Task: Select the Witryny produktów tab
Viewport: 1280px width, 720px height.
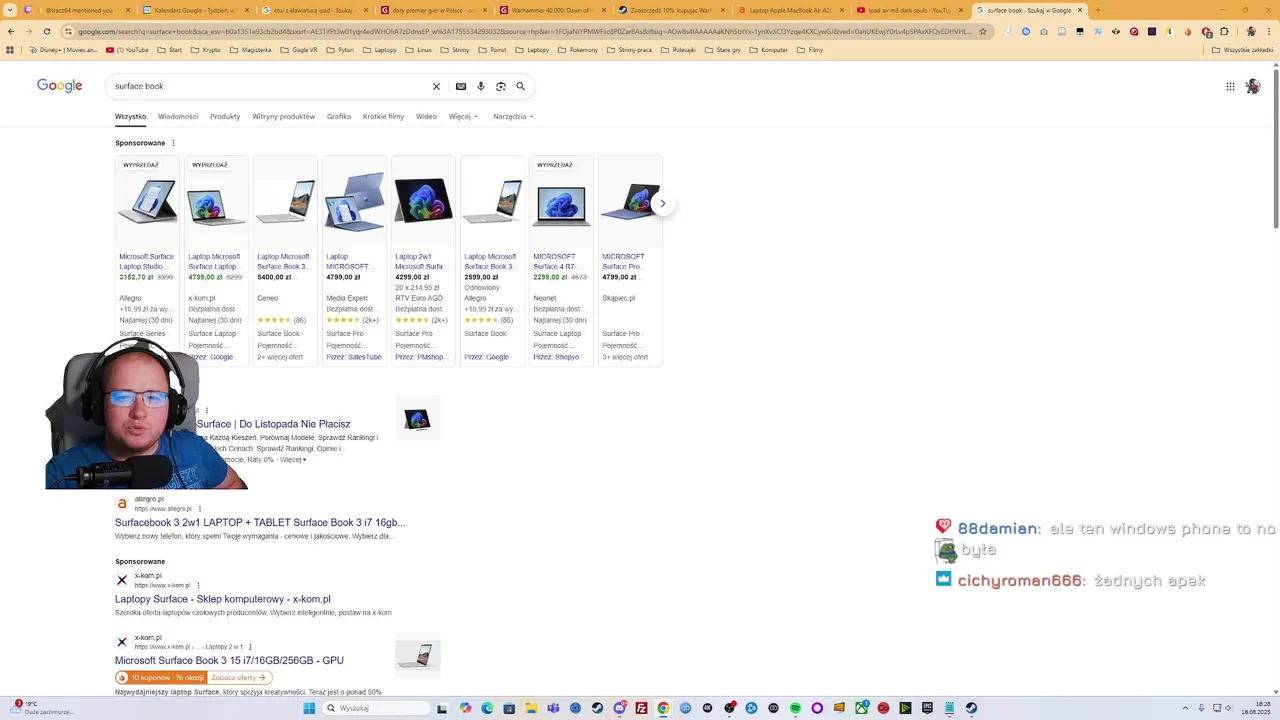Action: [283, 117]
